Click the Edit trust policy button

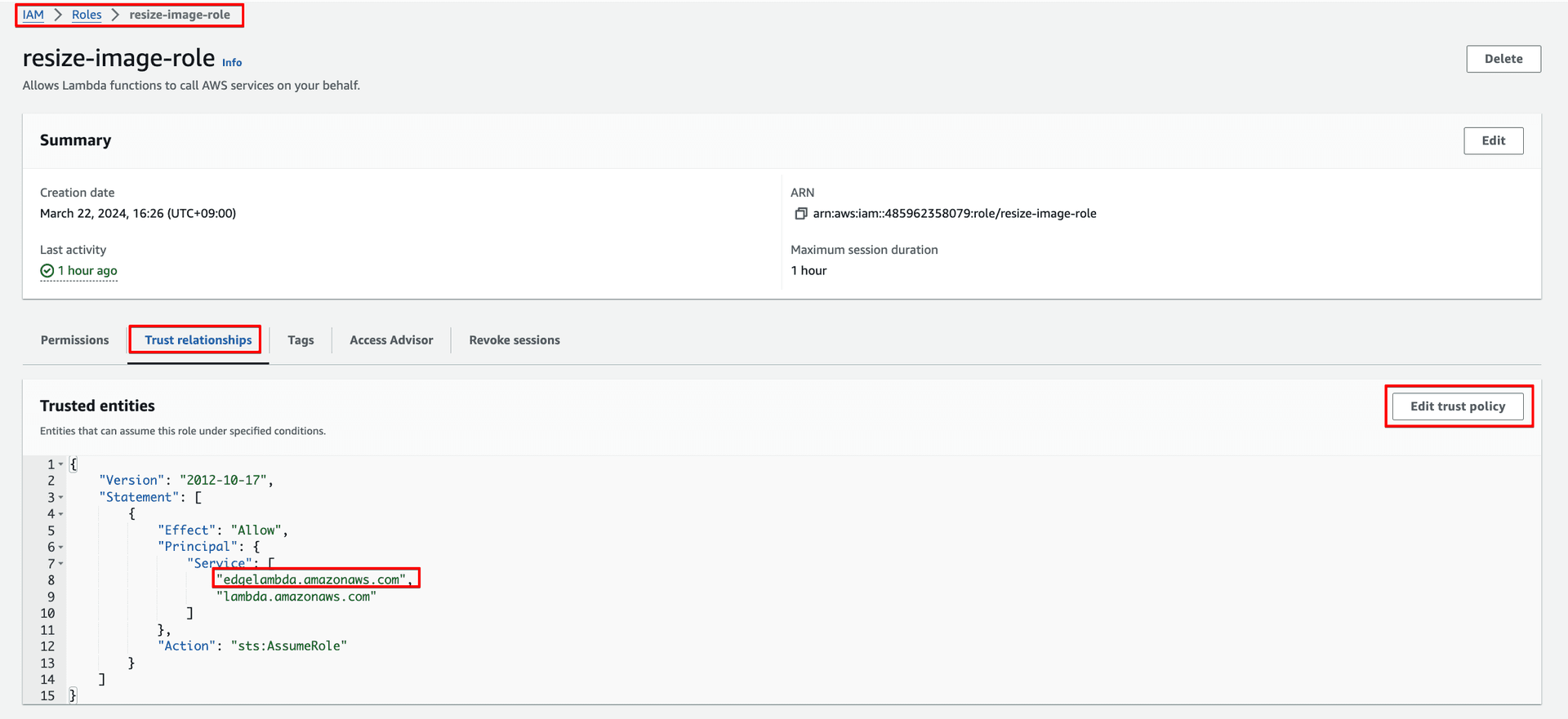pos(1458,406)
